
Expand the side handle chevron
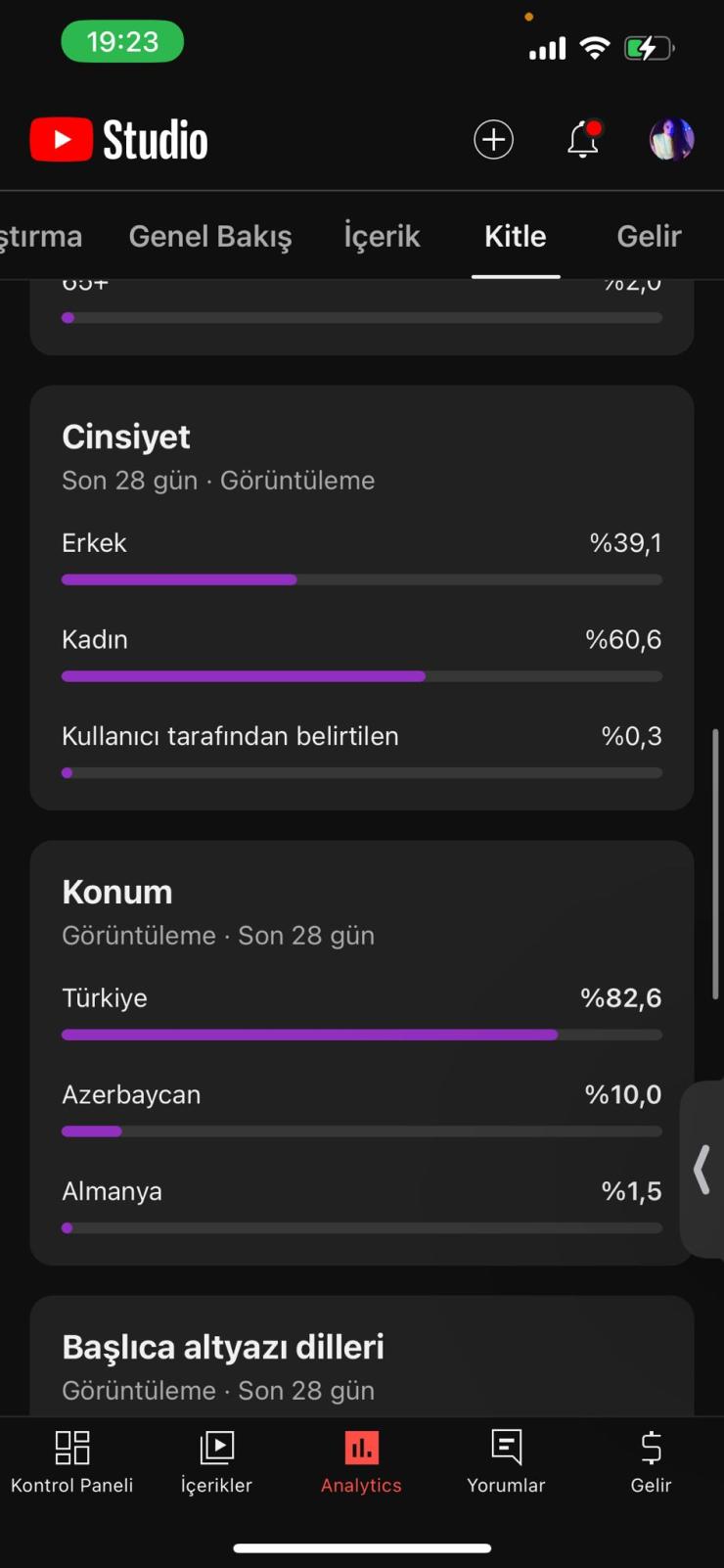(x=701, y=1170)
